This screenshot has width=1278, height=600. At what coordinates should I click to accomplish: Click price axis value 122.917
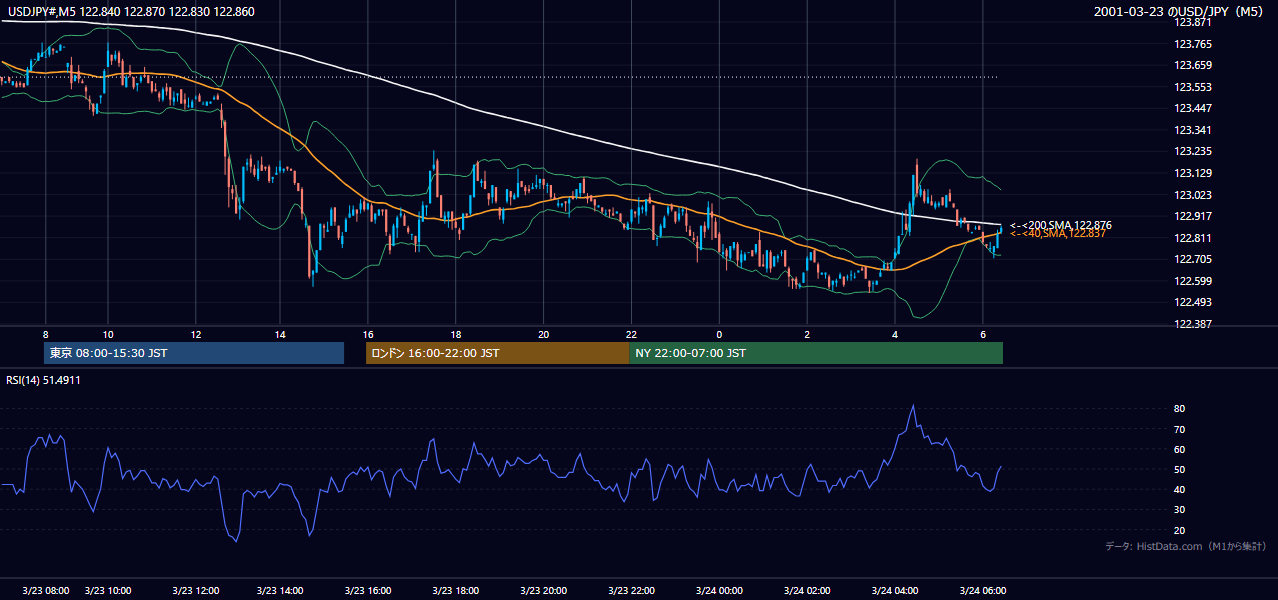(x=1193, y=216)
